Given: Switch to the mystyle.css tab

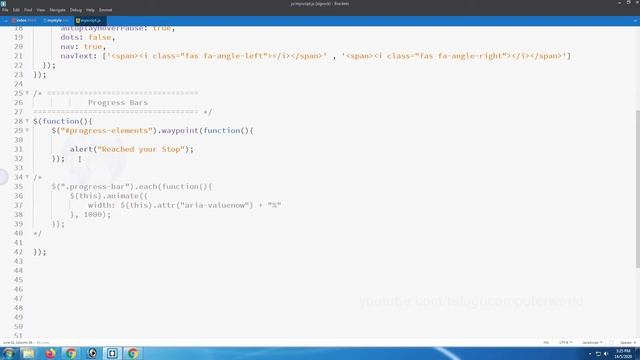Looking at the screenshot, I should pos(56,20).
